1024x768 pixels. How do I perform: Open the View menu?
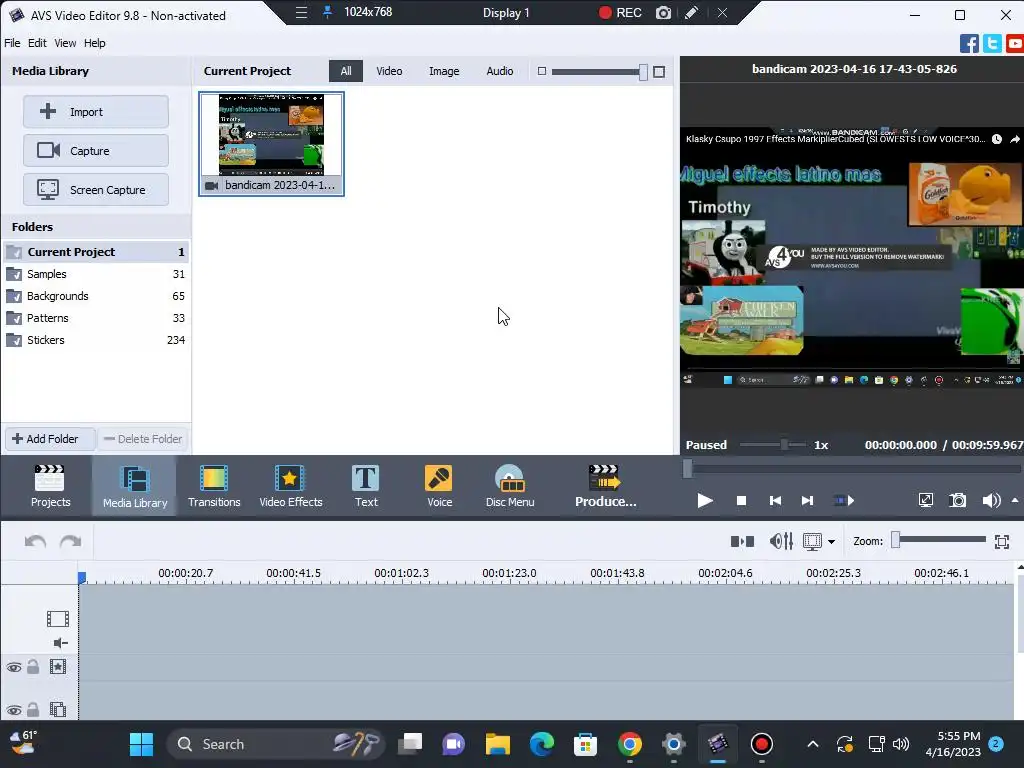pyautogui.click(x=65, y=43)
